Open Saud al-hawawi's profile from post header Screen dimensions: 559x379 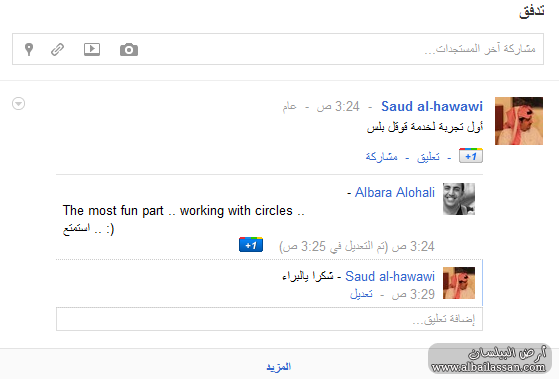[432, 106]
